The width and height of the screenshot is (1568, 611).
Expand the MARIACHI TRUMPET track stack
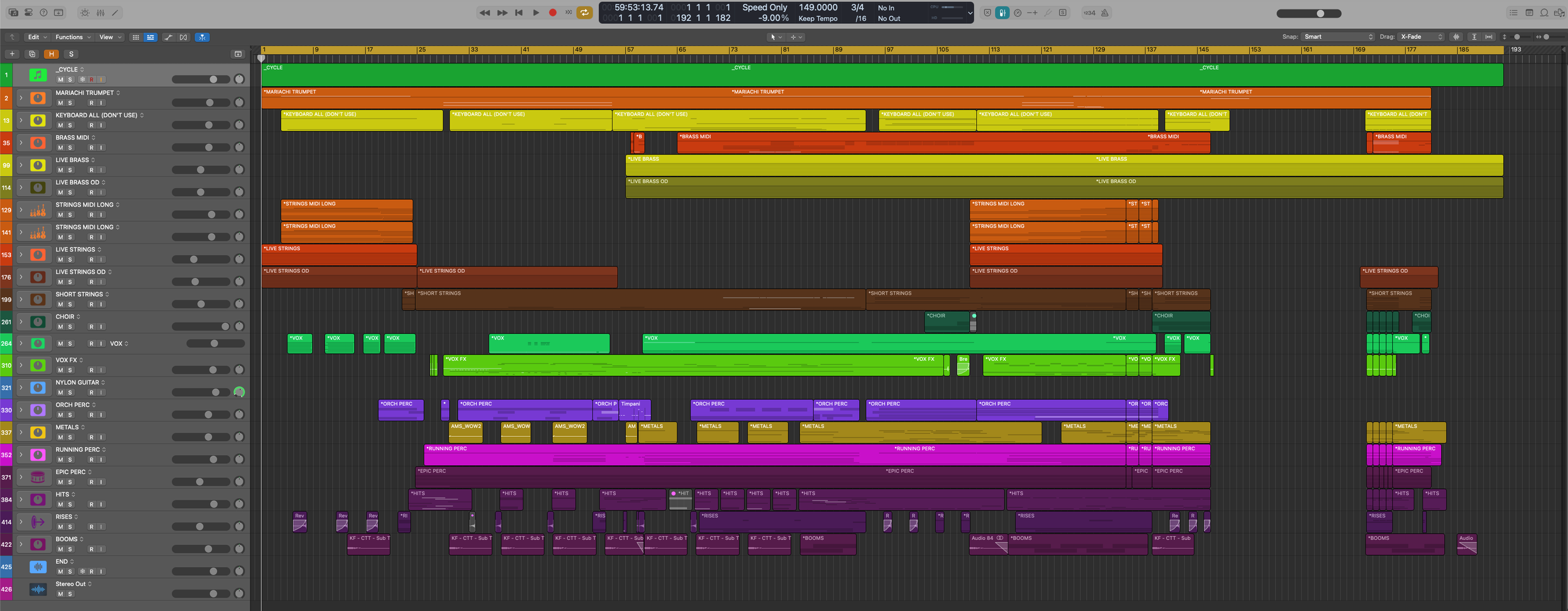(21, 98)
